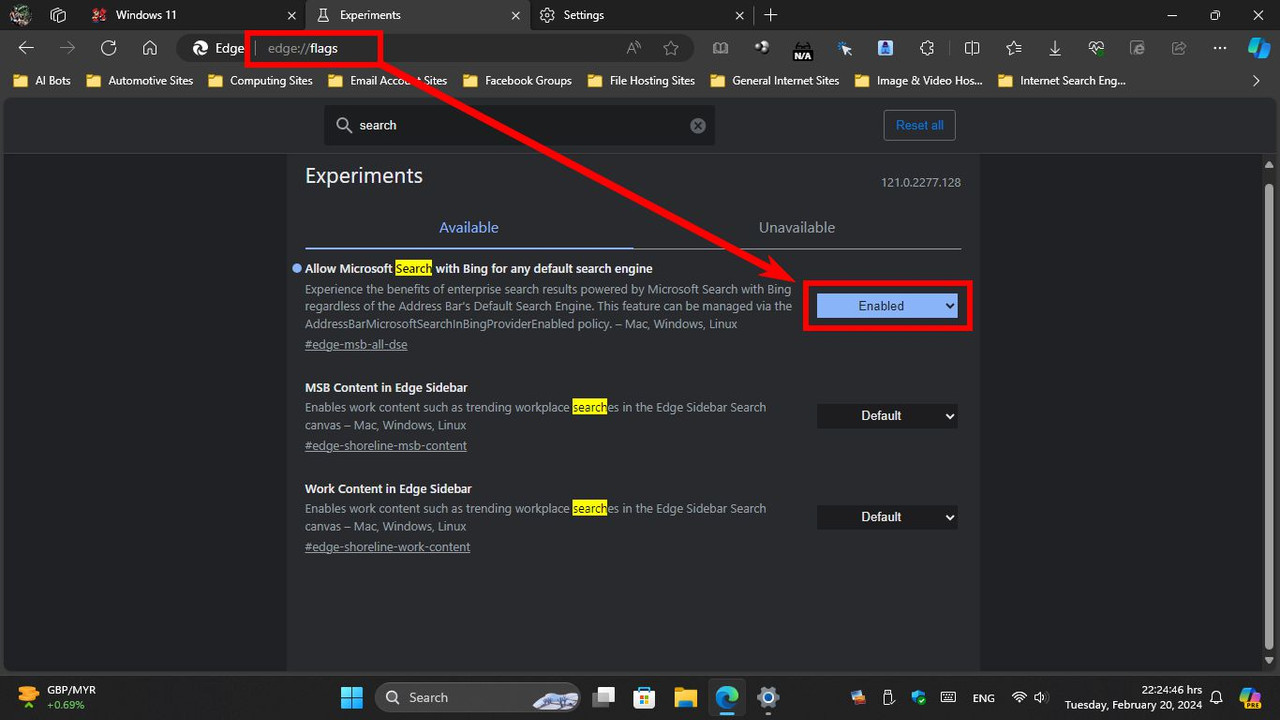Viewport: 1280px width, 720px height.
Task: Click the taskbar Search box
Action: pos(477,697)
